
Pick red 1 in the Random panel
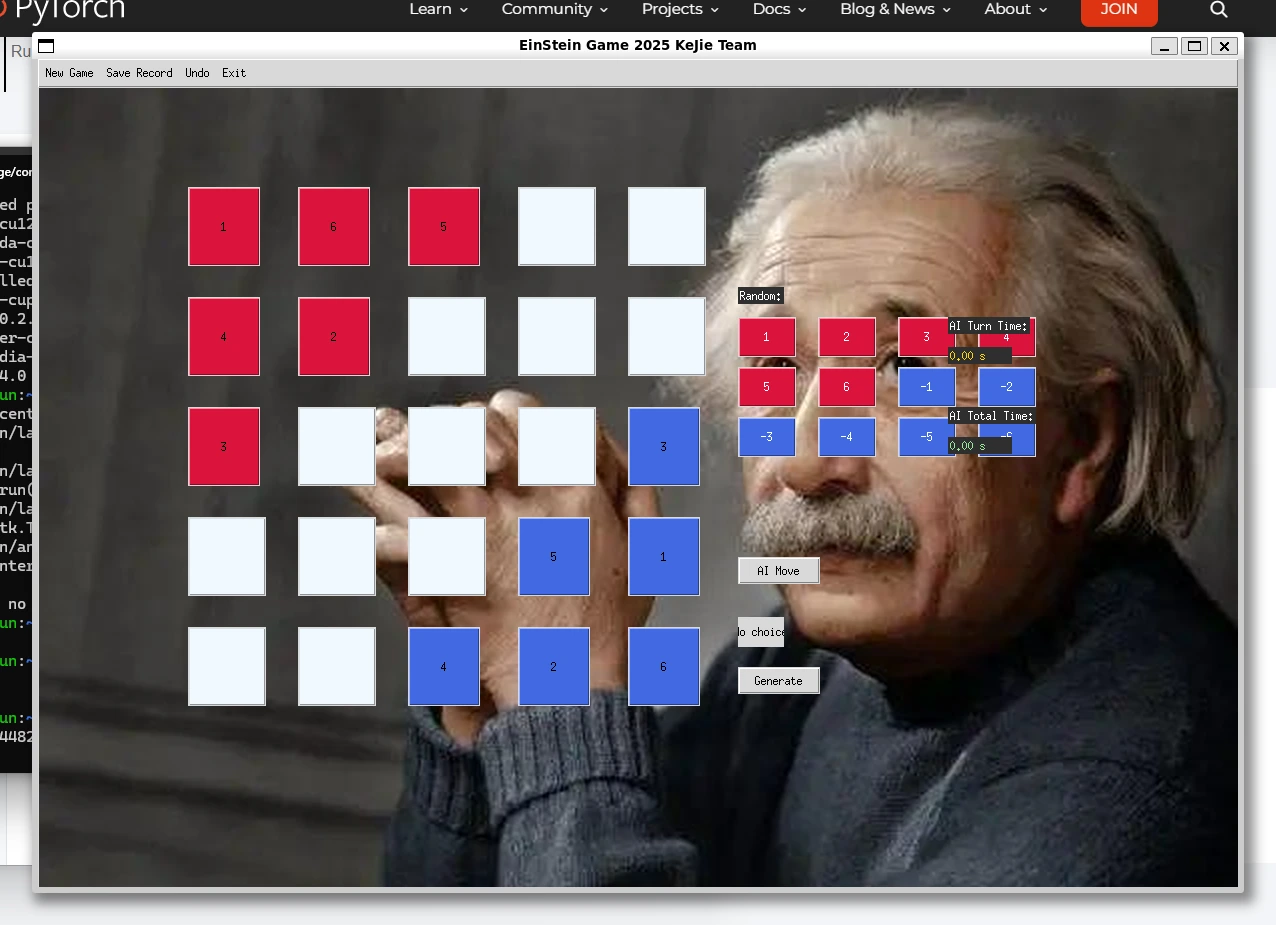tap(767, 337)
